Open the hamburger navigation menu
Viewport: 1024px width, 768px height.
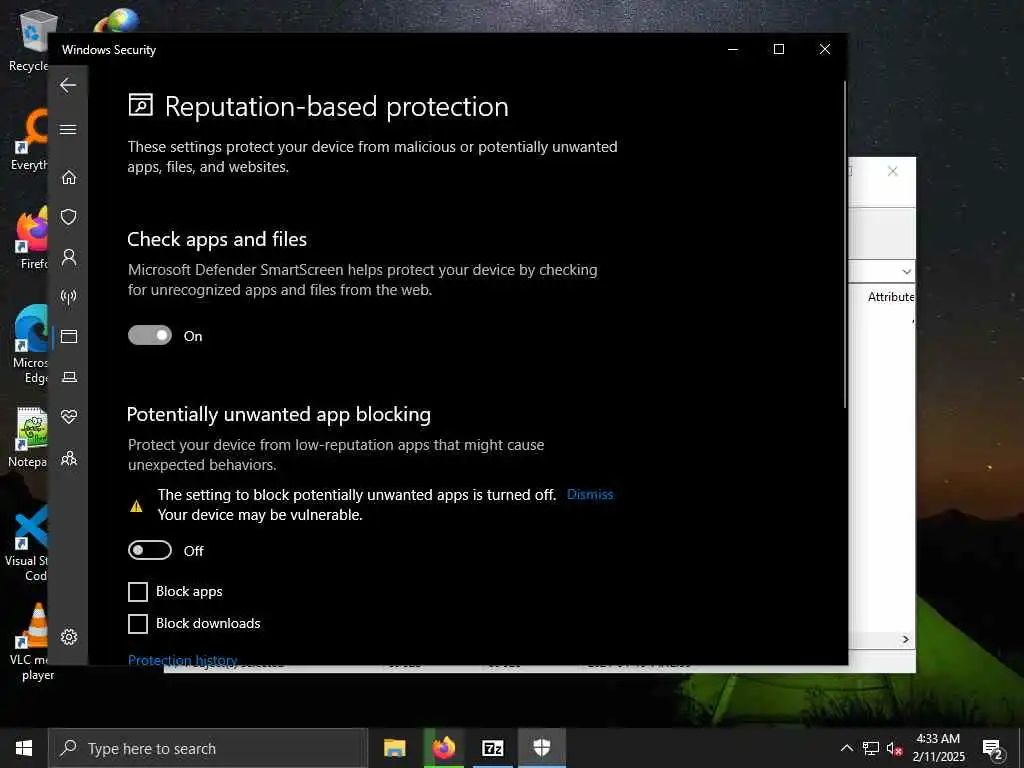point(68,129)
